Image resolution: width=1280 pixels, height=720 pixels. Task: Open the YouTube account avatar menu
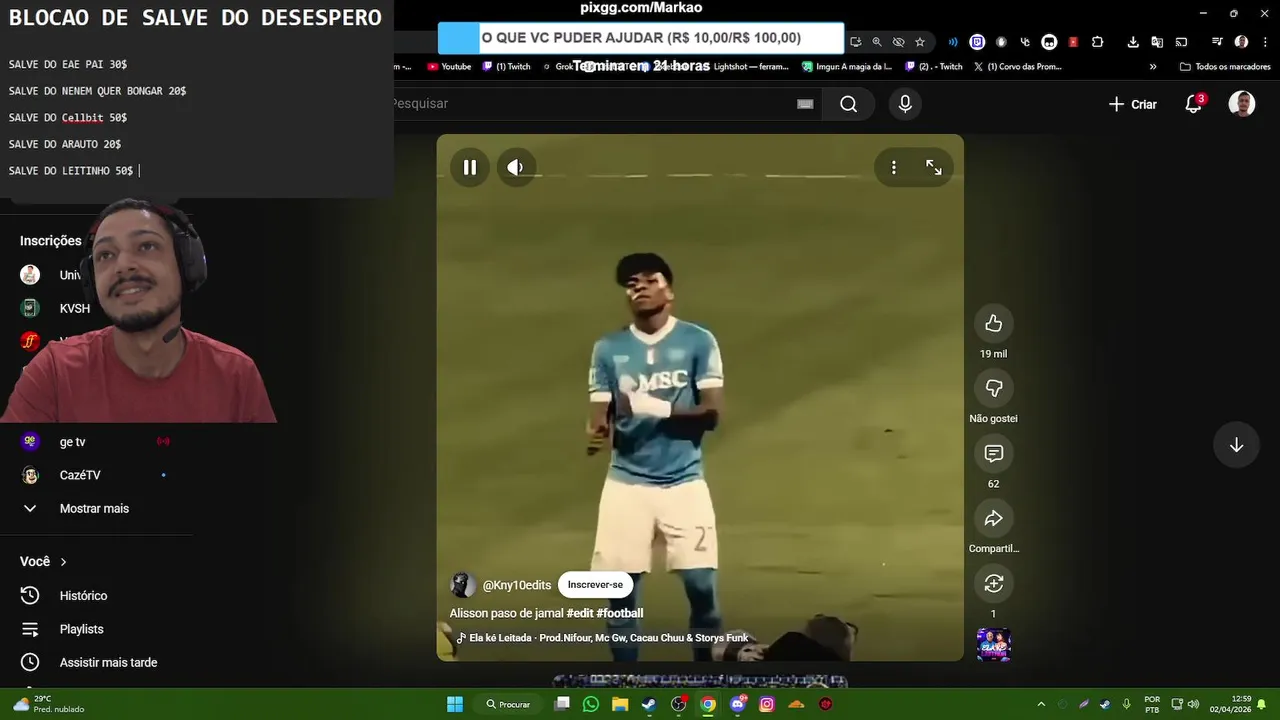[1242, 104]
